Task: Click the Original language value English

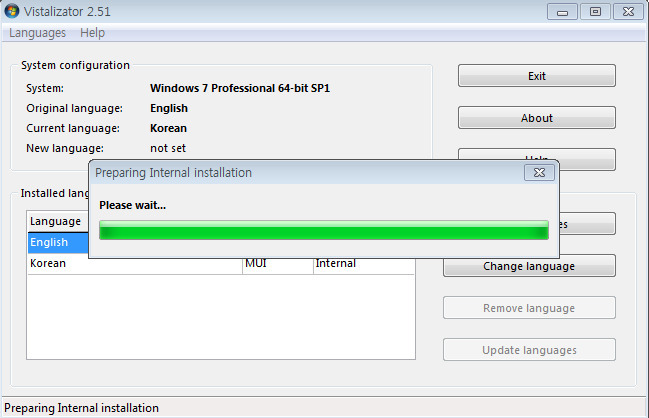Action: [x=169, y=108]
